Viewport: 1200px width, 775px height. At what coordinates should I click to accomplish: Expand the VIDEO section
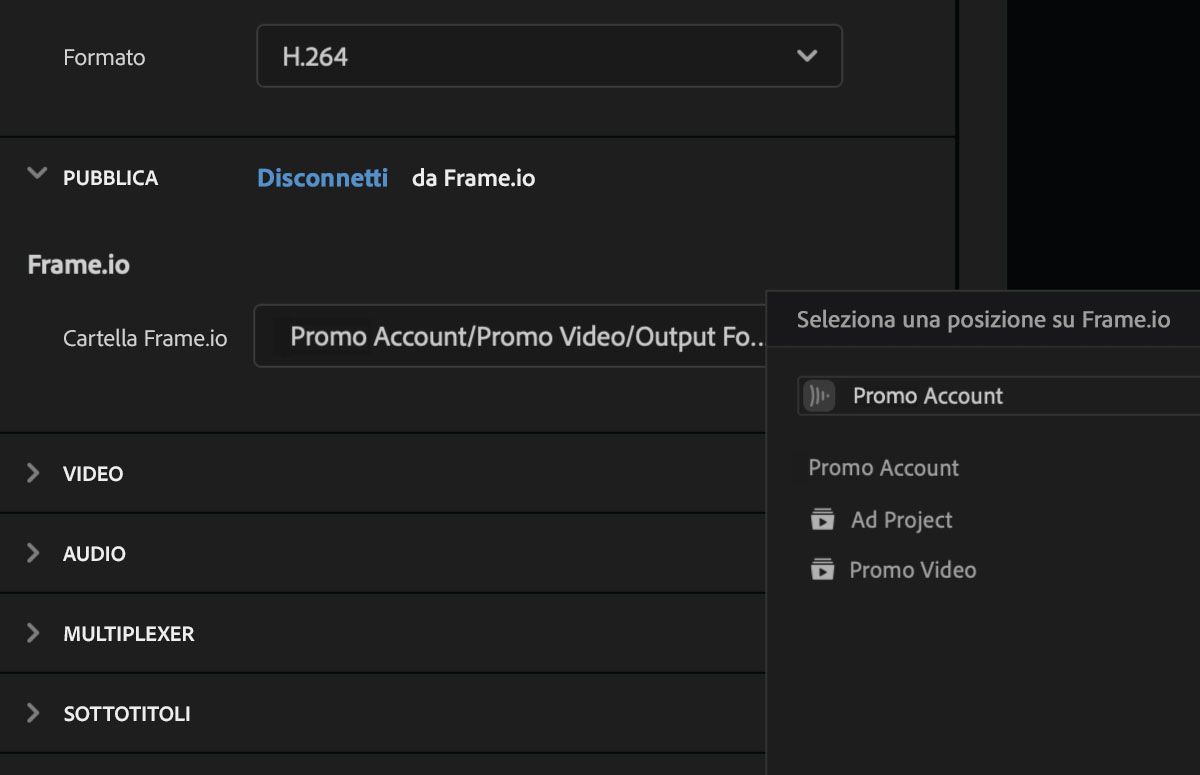click(33, 473)
